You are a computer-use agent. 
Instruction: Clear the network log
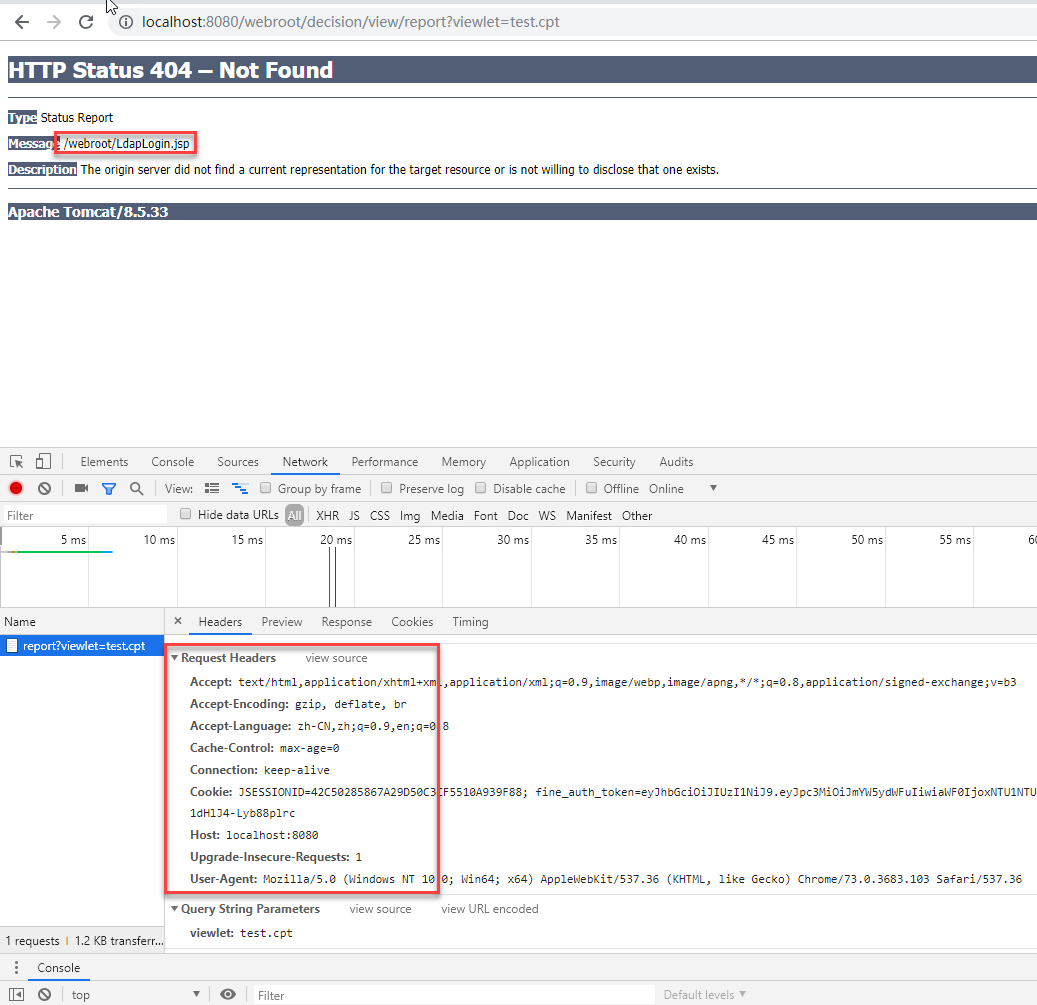pos(44,489)
